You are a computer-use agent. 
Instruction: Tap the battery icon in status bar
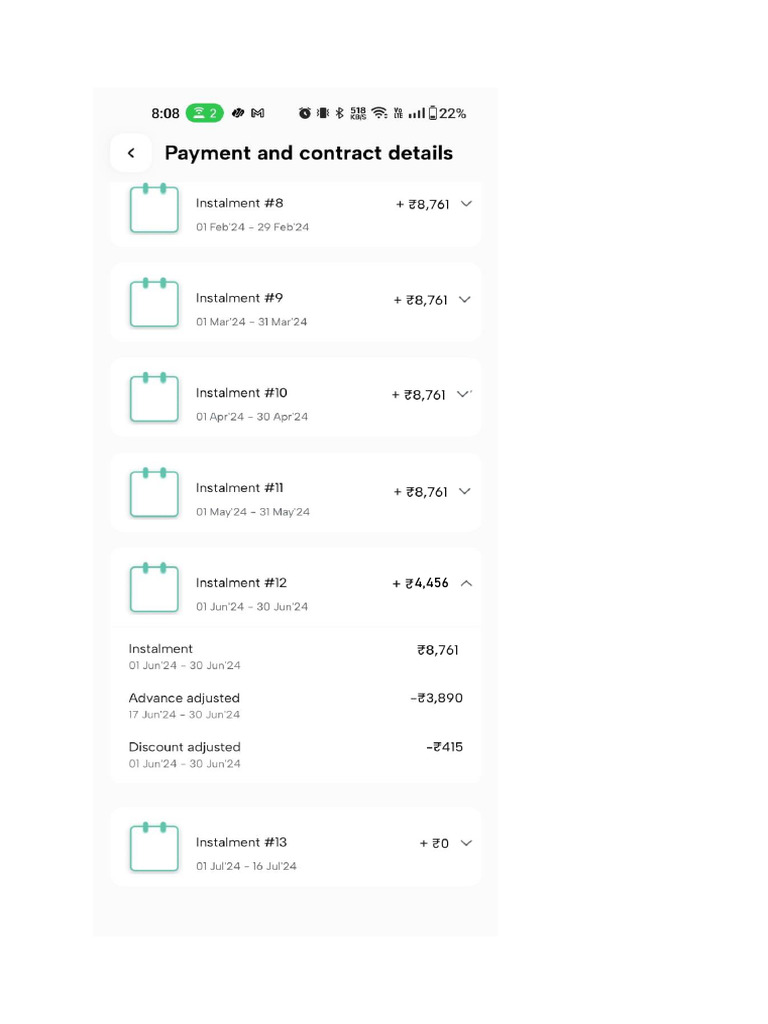click(x=433, y=113)
